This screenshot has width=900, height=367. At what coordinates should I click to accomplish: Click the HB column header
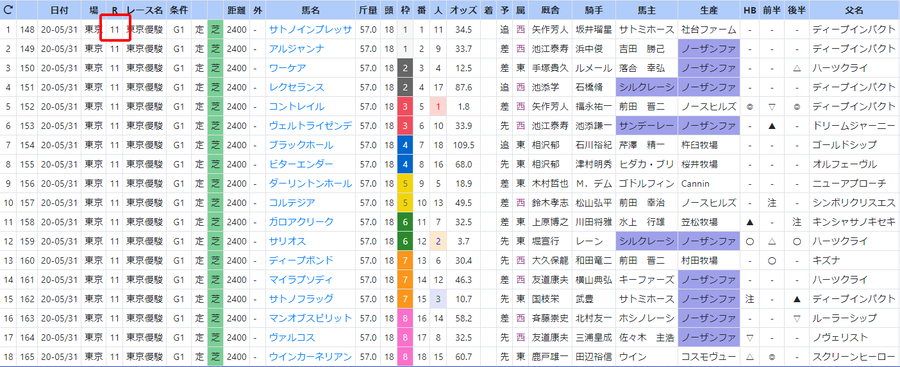coord(749,10)
